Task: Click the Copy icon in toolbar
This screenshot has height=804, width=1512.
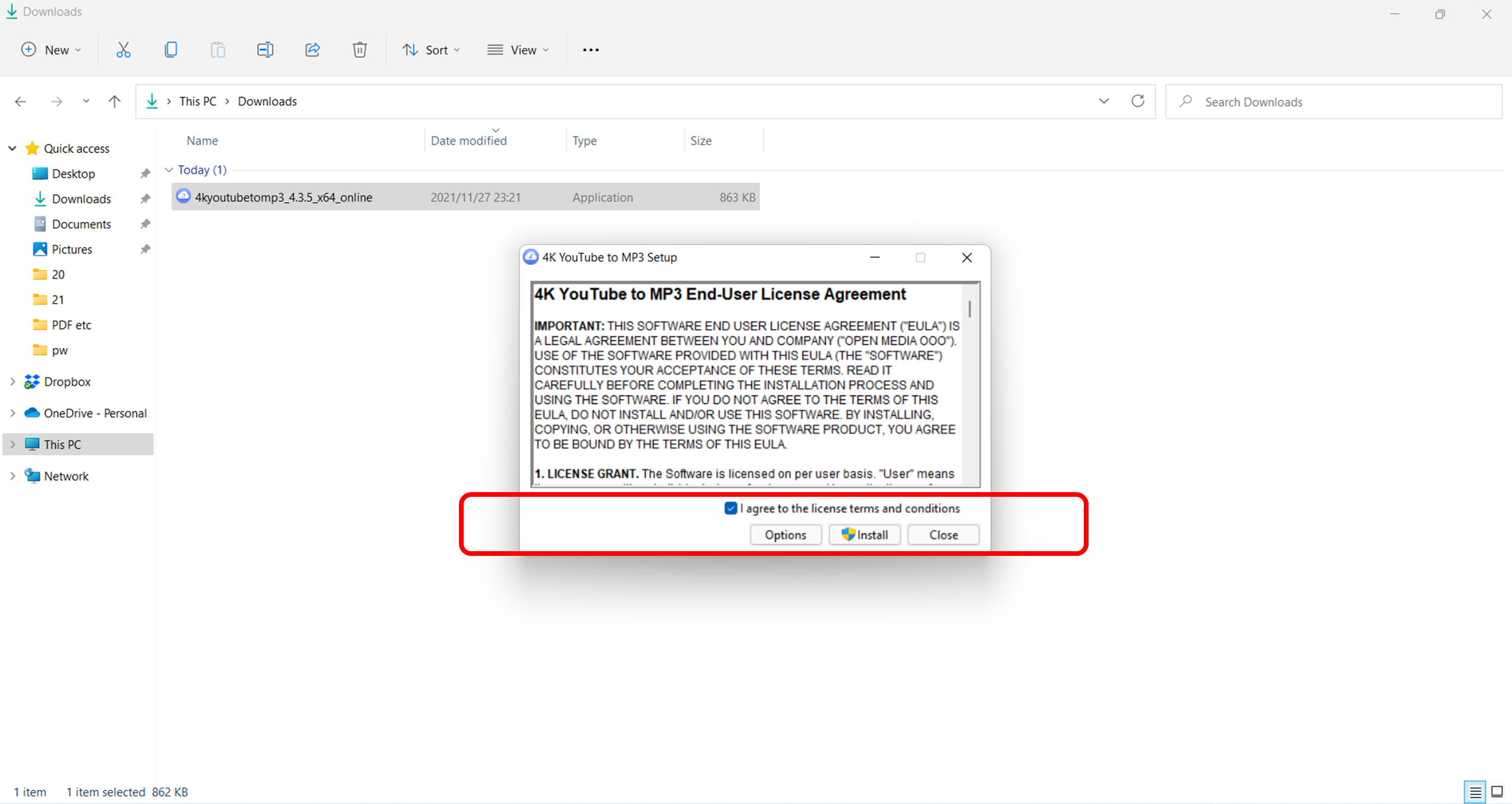Action: pyautogui.click(x=171, y=50)
